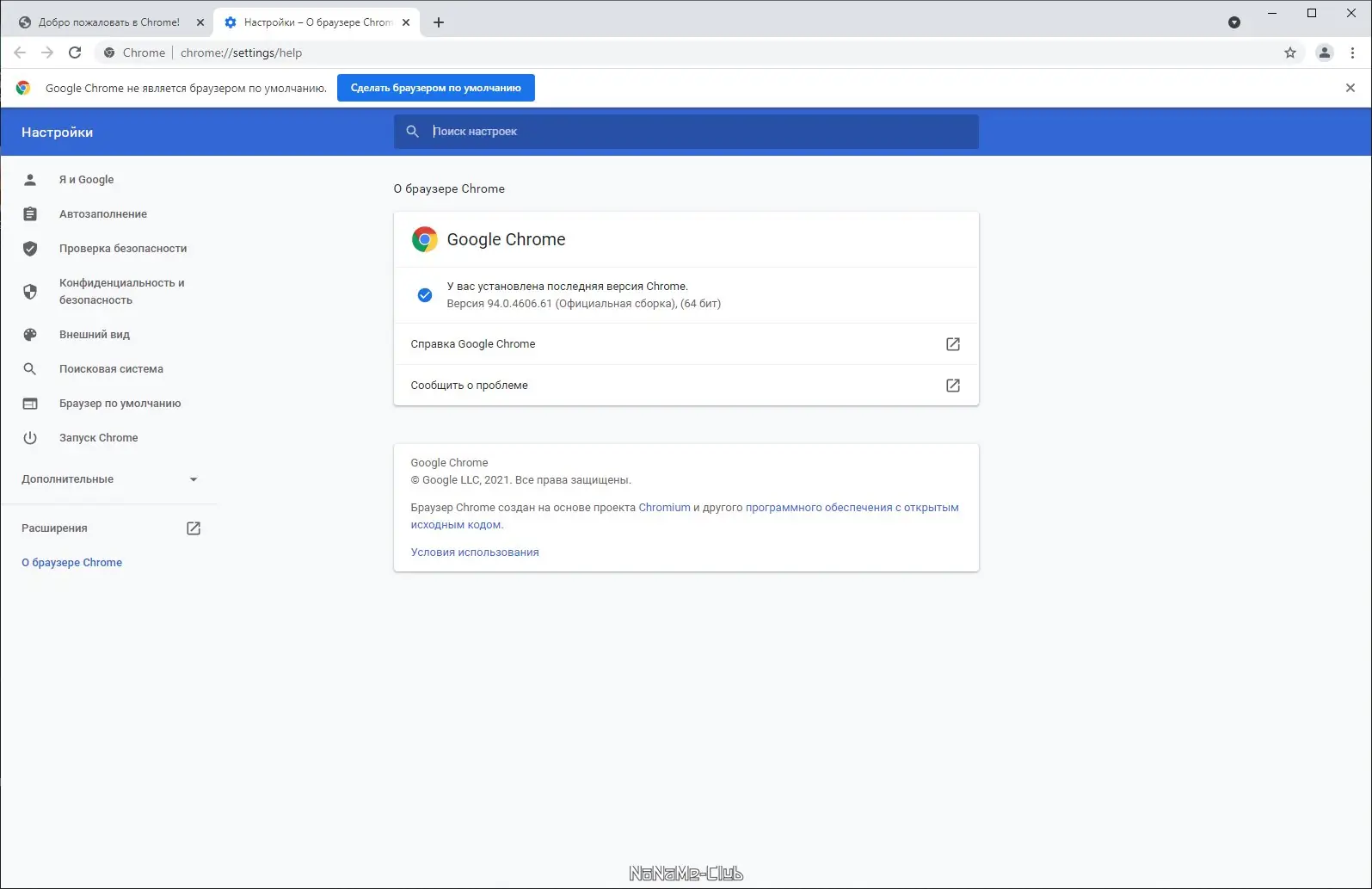Click the magnifier icon in settings search
Viewport: 1372px width, 889px height.
pyautogui.click(x=413, y=132)
